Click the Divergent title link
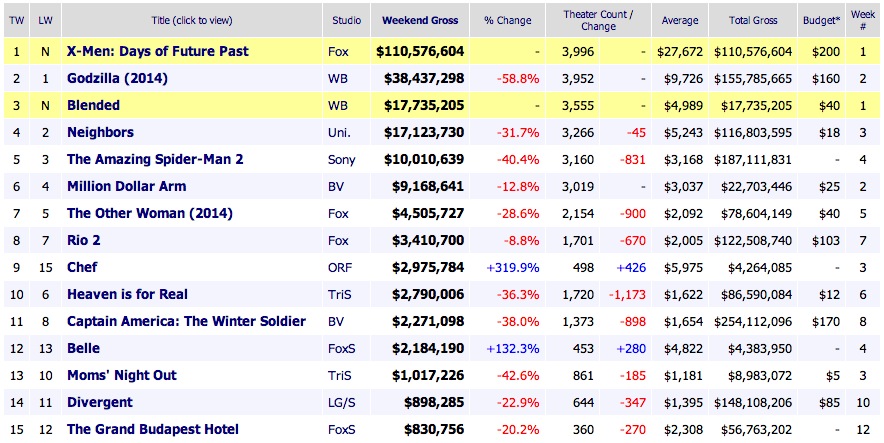The width and height of the screenshot is (884, 443). (100, 402)
